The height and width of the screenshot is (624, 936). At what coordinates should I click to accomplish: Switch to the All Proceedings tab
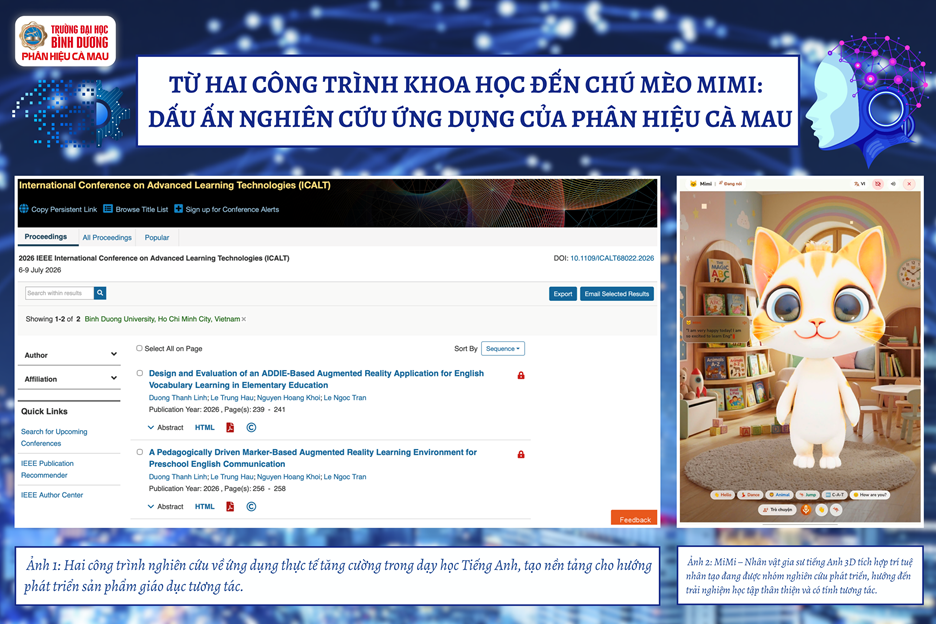[x=107, y=238]
